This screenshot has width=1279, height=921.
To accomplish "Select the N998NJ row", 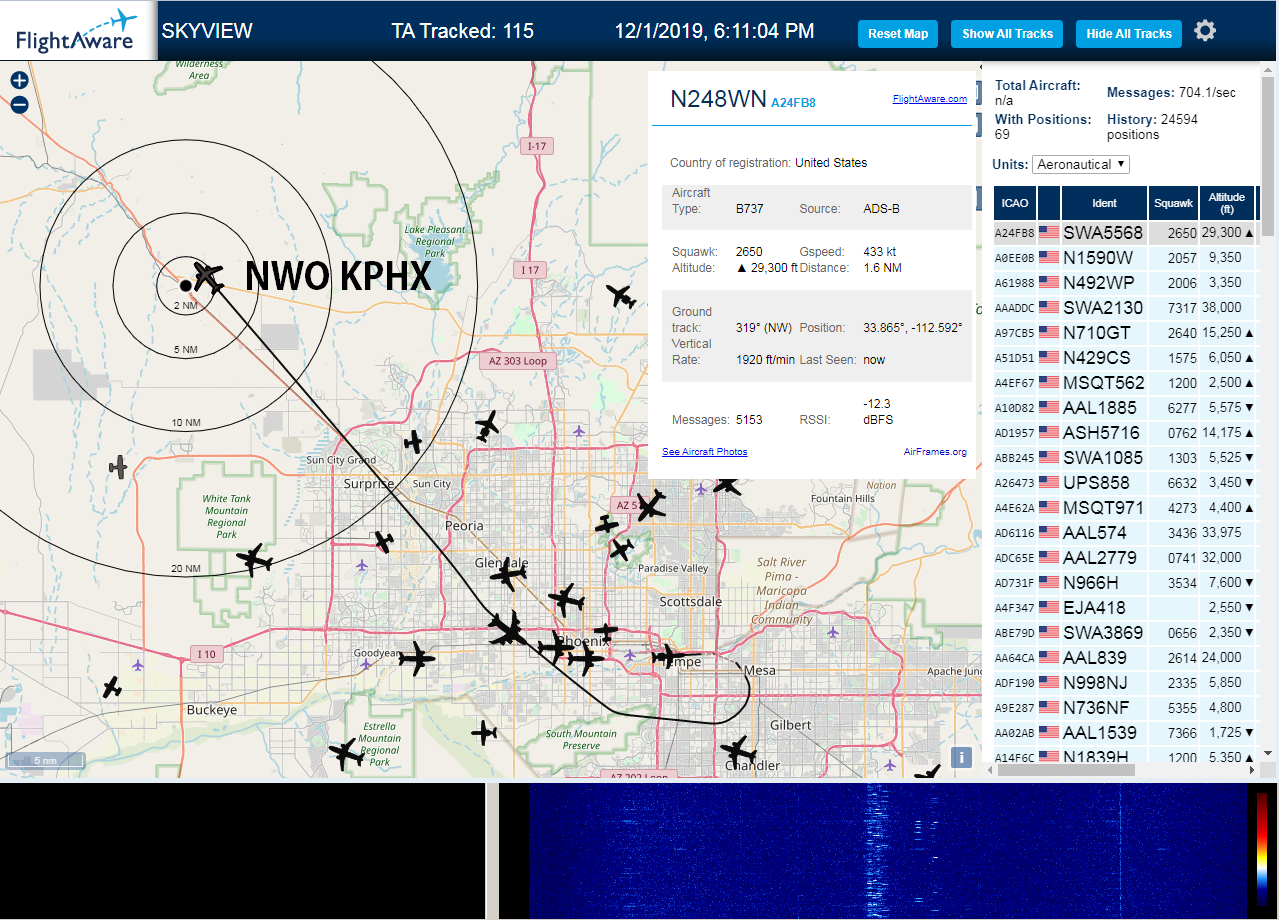I will (1125, 683).
